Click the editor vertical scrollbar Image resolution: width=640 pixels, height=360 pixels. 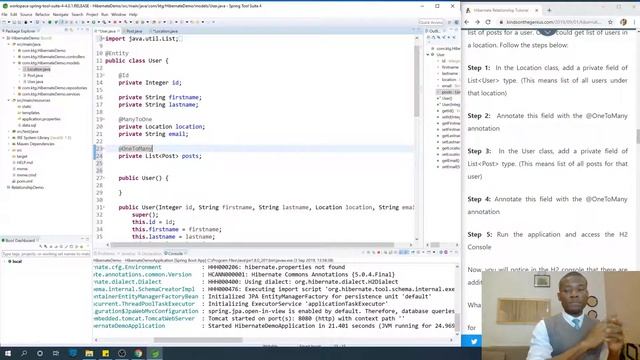tap(417, 81)
